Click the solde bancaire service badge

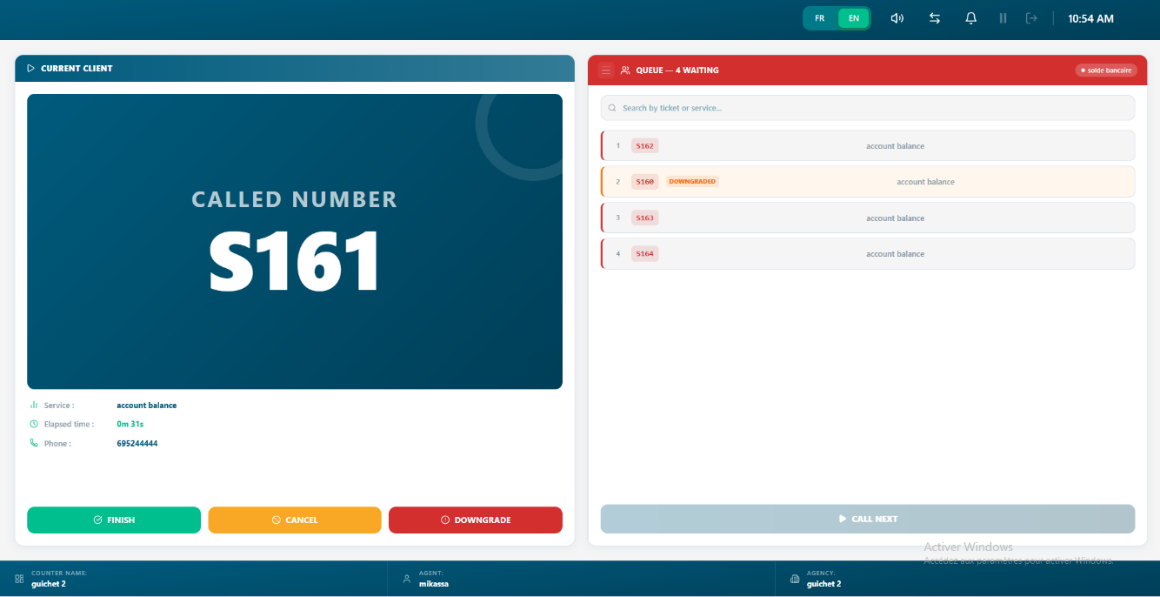pos(1106,70)
